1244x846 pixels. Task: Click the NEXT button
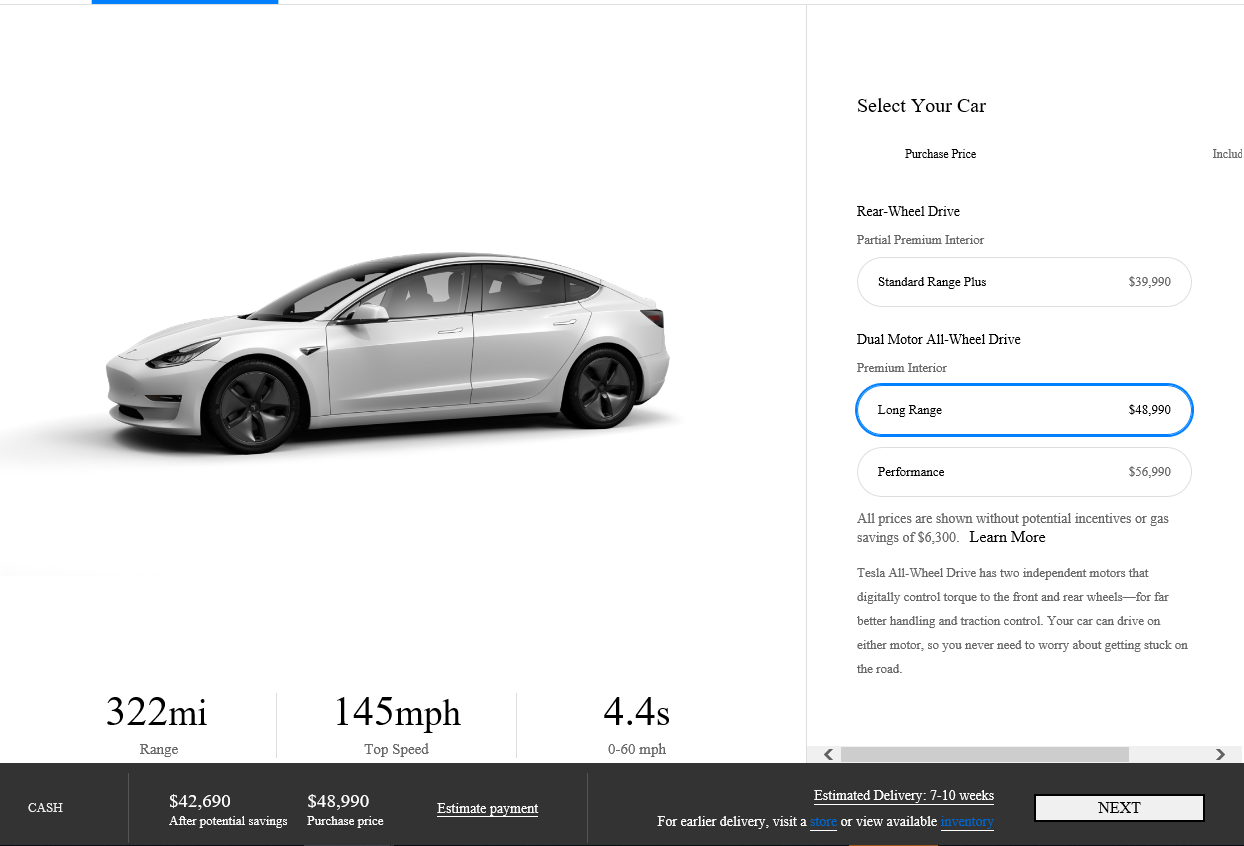1119,808
